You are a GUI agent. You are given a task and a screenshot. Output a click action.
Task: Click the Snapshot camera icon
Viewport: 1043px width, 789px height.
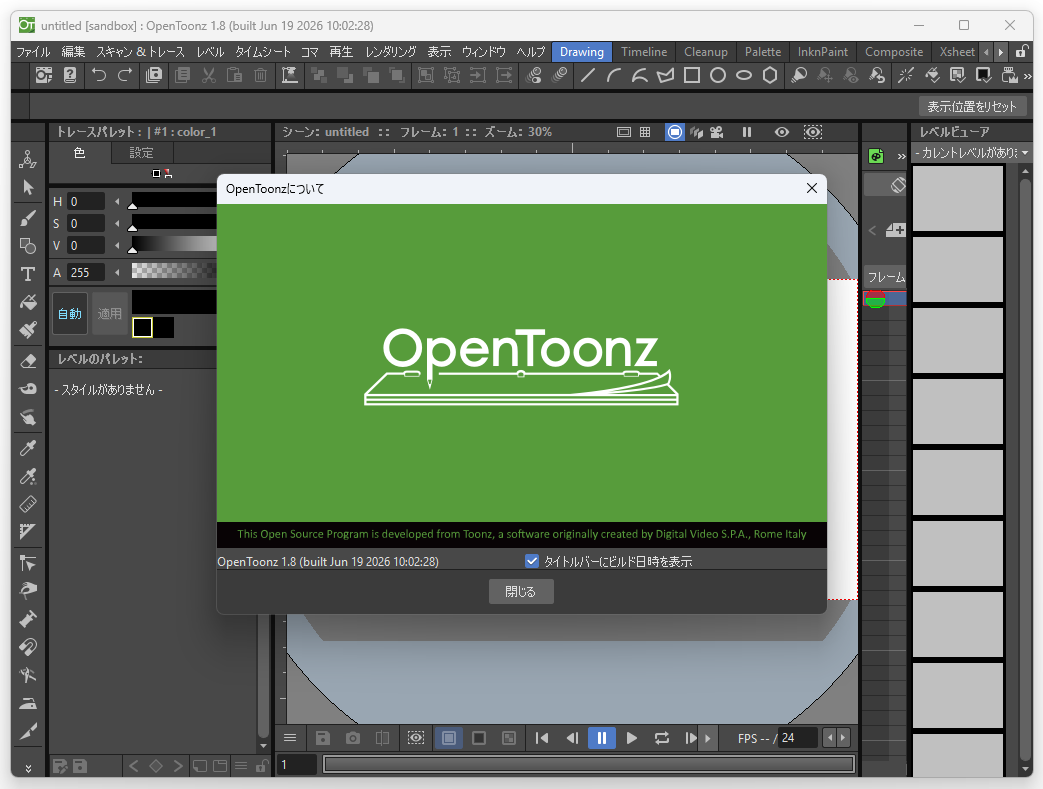pos(353,738)
